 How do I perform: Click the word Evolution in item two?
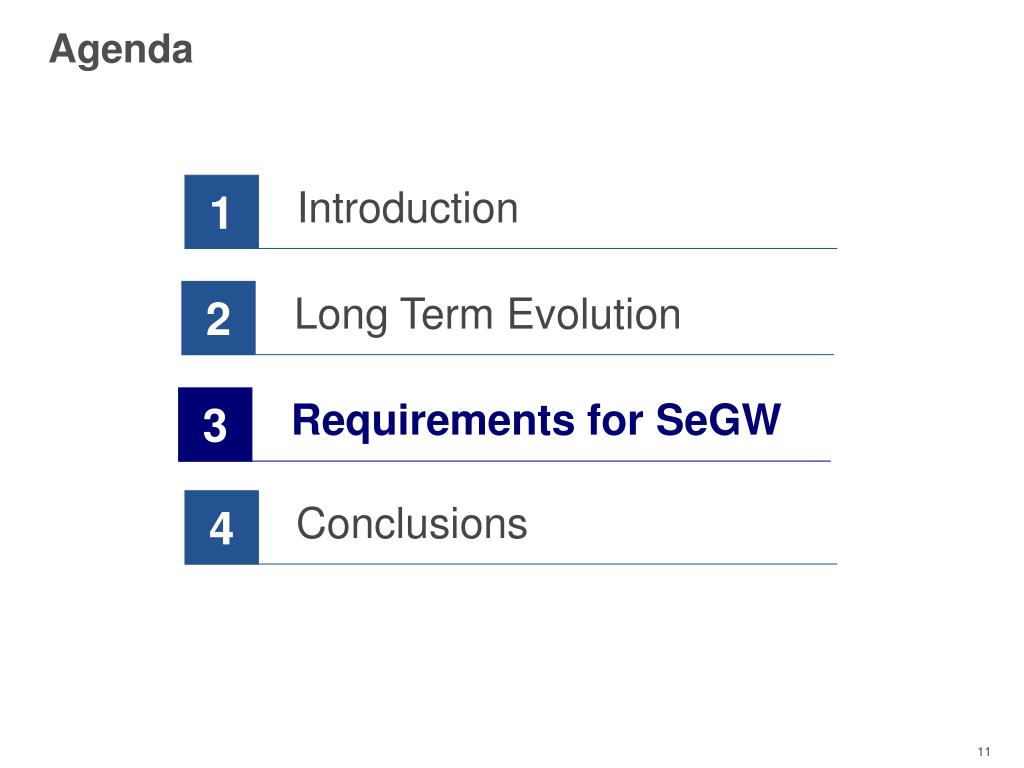(x=594, y=314)
